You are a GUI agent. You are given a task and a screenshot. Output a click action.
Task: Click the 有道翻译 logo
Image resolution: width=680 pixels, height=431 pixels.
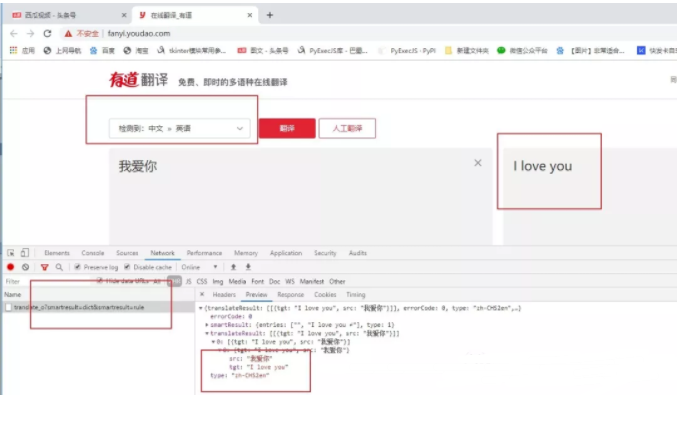tap(138, 80)
